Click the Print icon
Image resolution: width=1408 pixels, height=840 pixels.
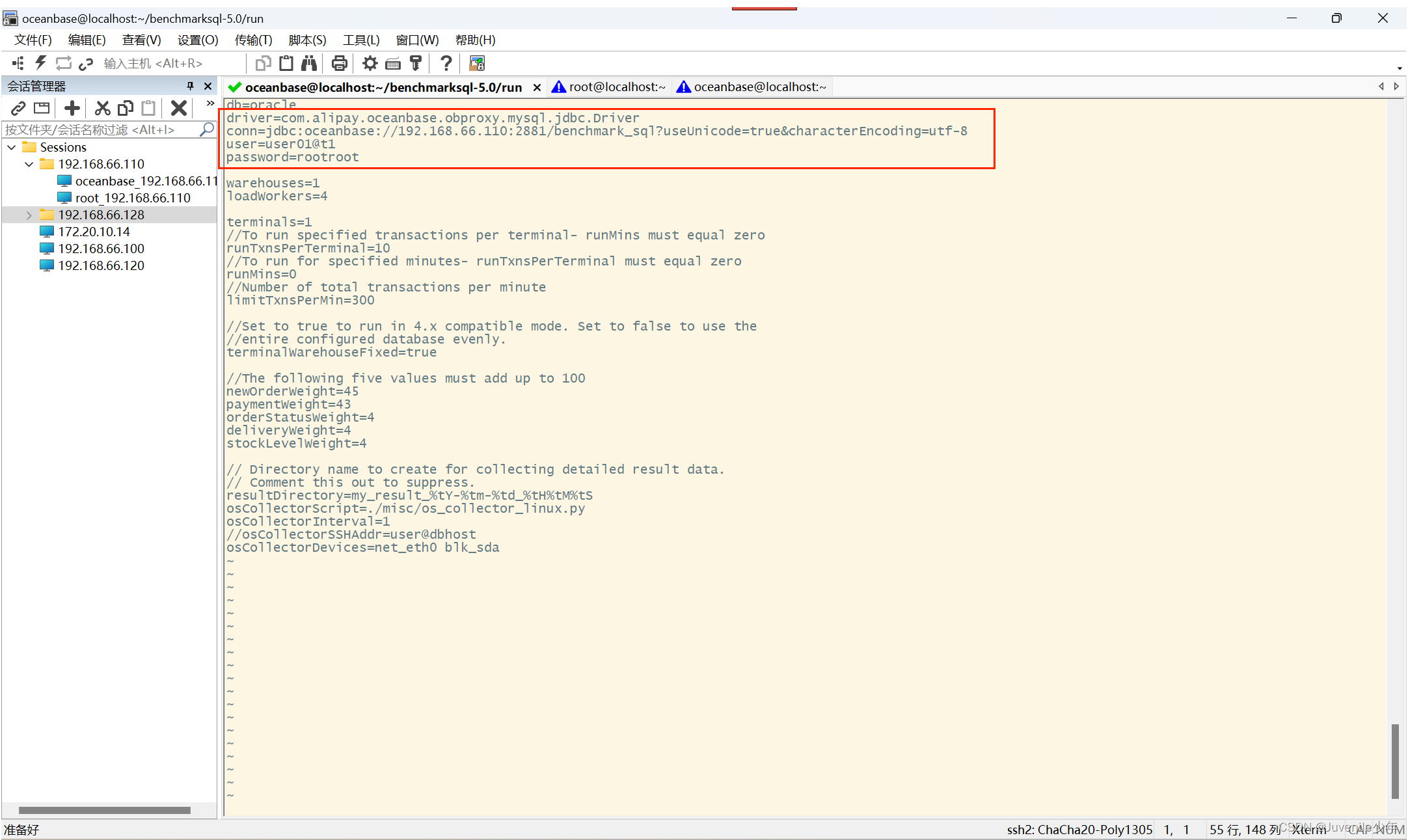pyautogui.click(x=339, y=63)
